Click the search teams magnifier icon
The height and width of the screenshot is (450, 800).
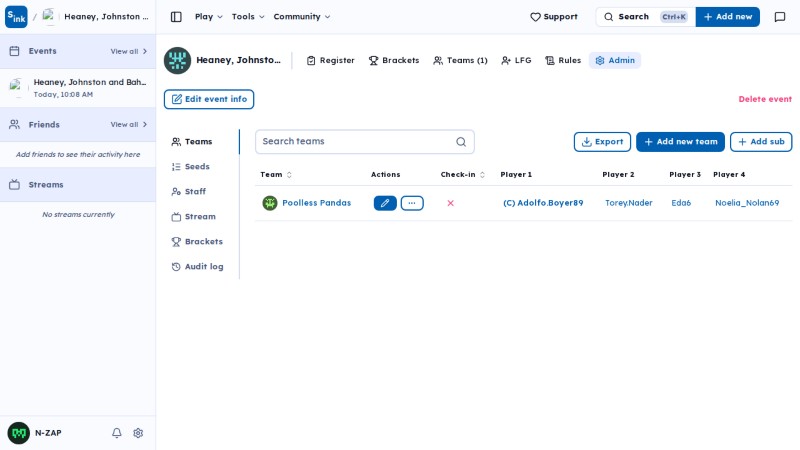point(461,142)
